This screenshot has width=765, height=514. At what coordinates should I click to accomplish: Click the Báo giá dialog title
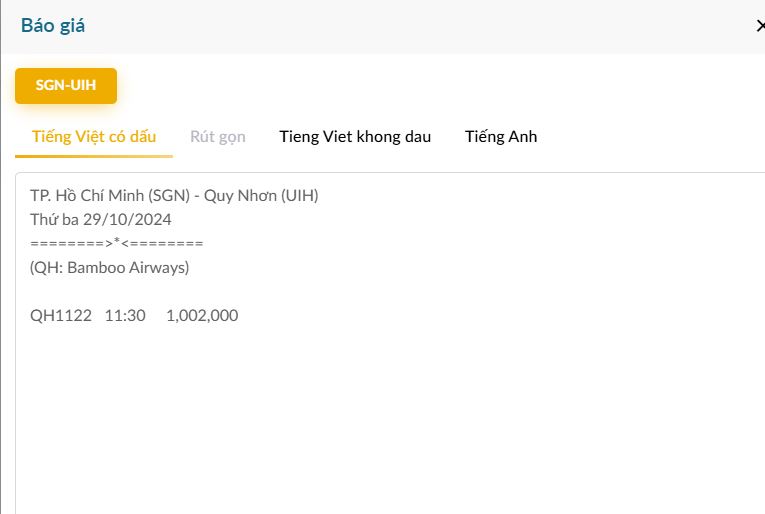53,26
